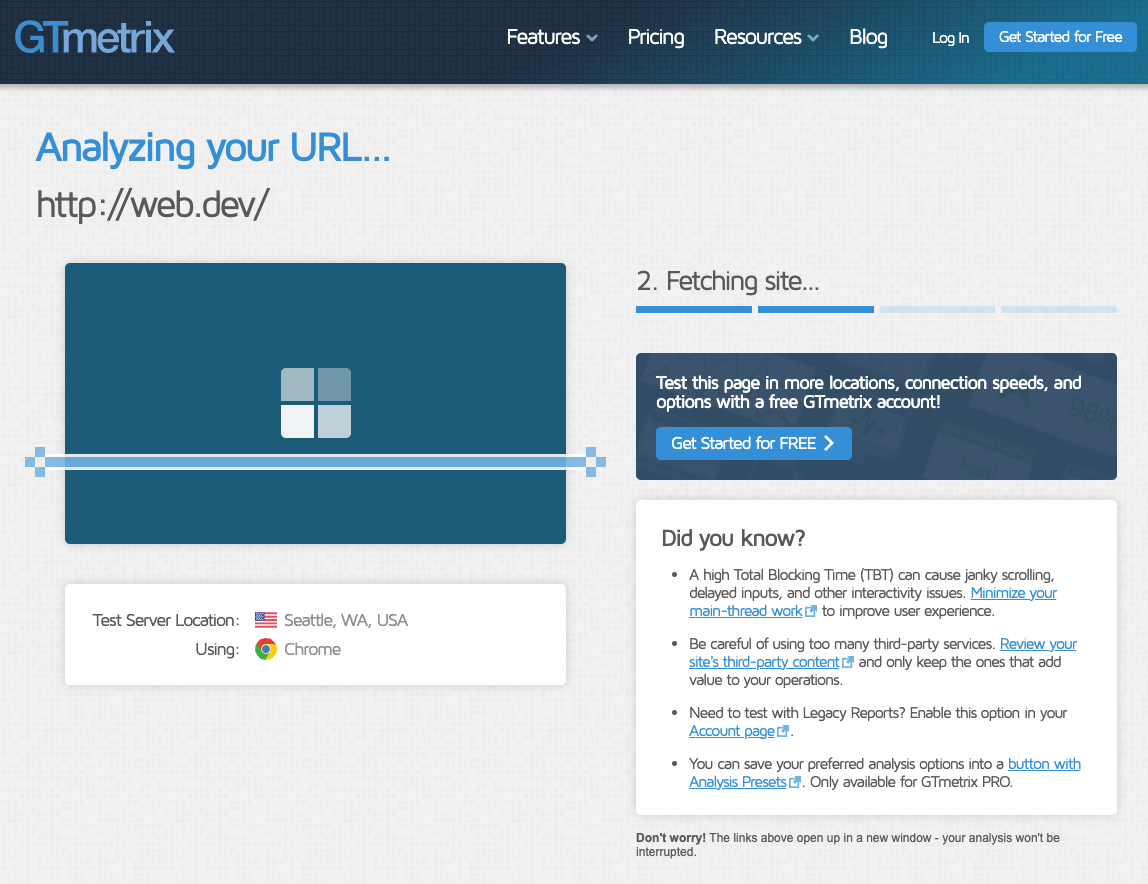Click the four-square loading icon in preview
The width and height of the screenshot is (1148, 884).
(x=316, y=403)
